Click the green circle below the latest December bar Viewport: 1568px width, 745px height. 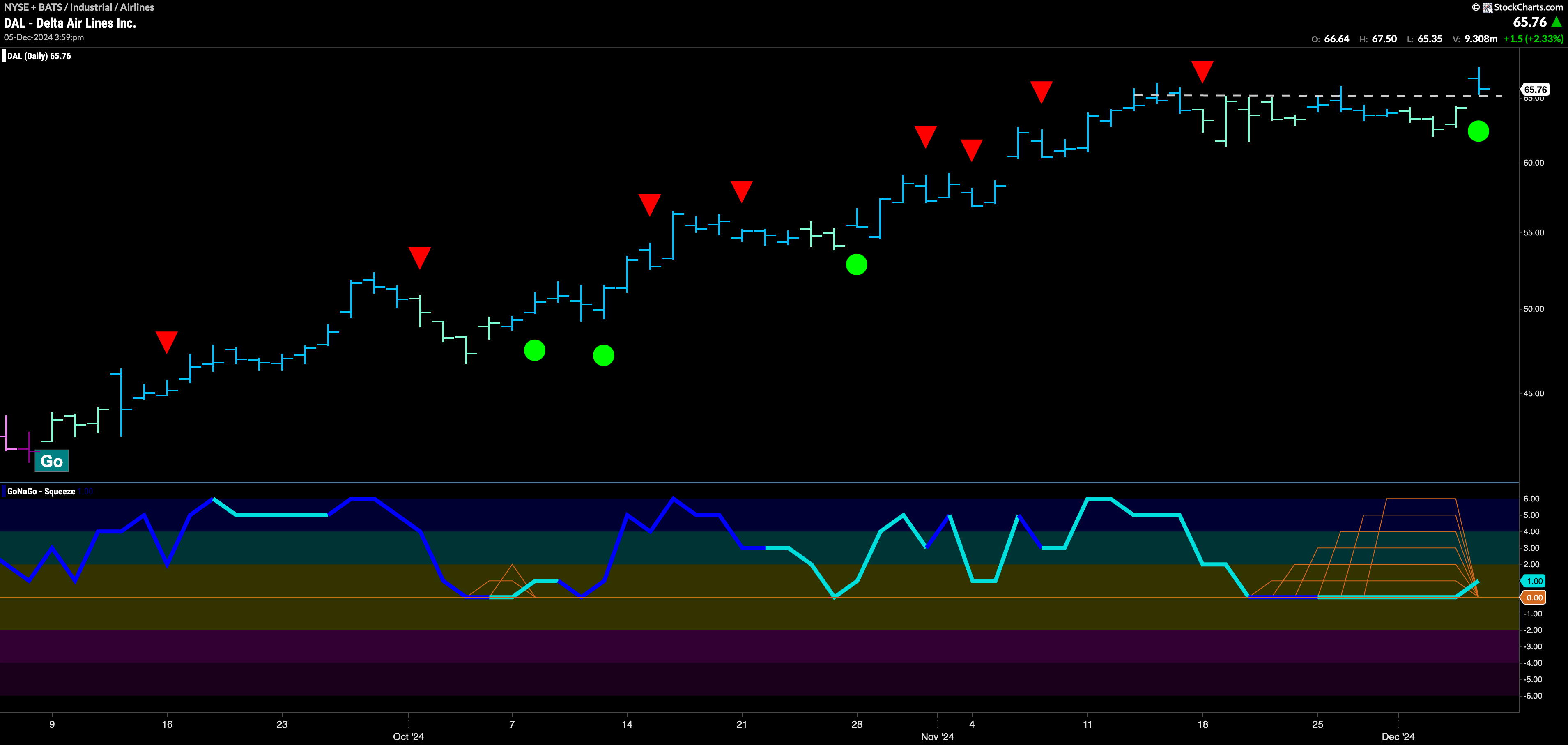tap(1478, 131)
